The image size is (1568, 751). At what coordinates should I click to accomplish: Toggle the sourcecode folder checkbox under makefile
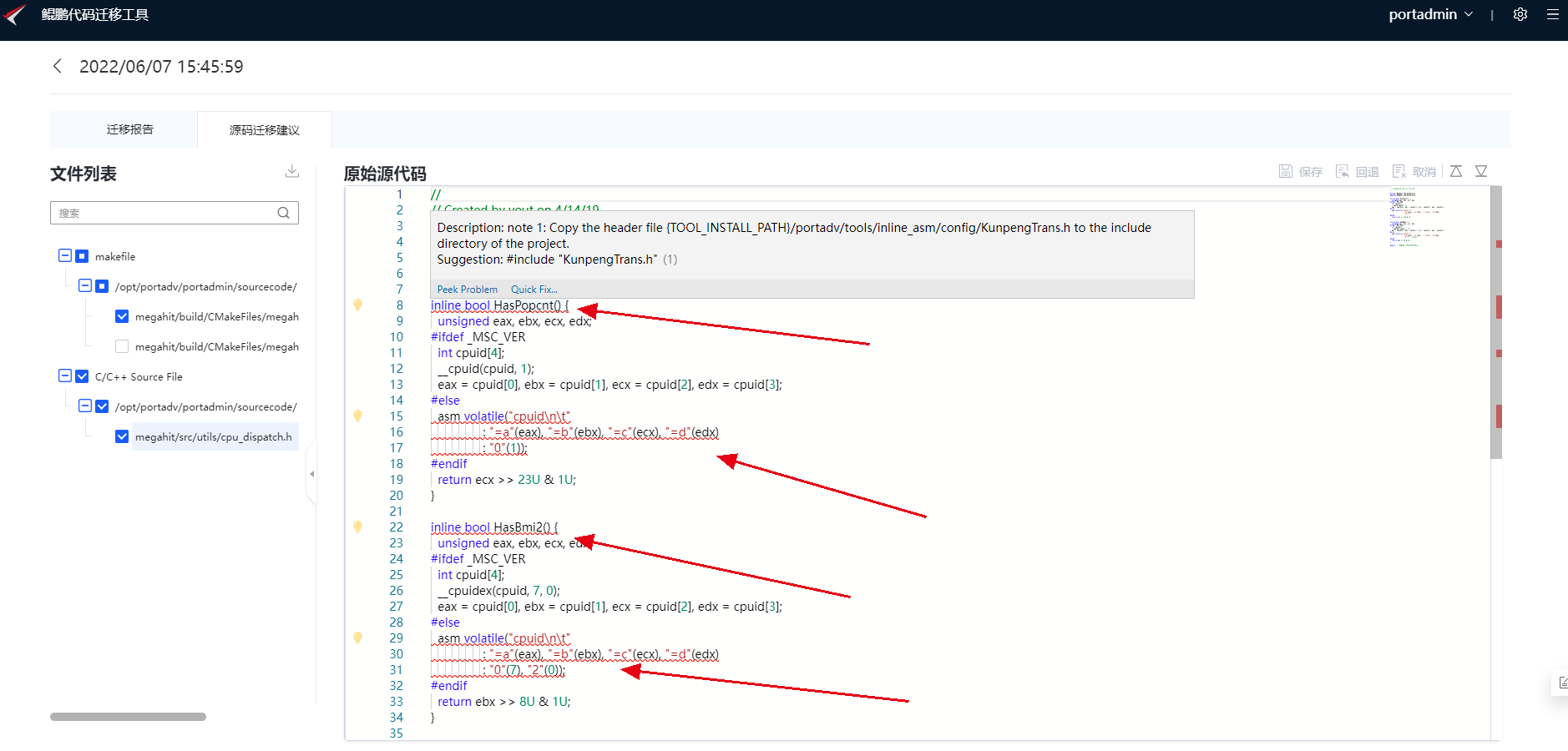pyautogui.click(x=102, y=286)
